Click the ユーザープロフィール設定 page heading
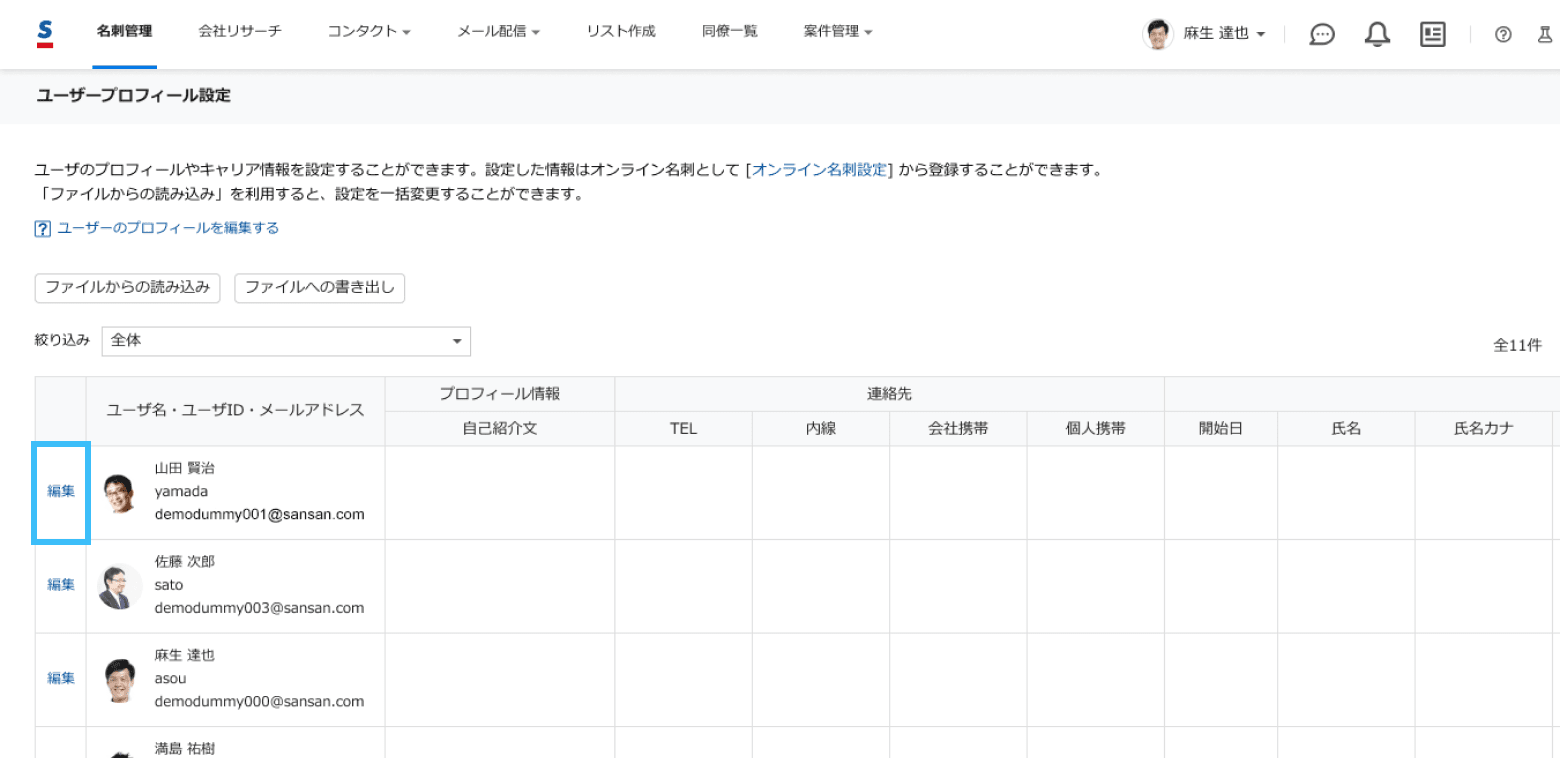This screenshot has width=1560, height=758. (x=133, y=96)
